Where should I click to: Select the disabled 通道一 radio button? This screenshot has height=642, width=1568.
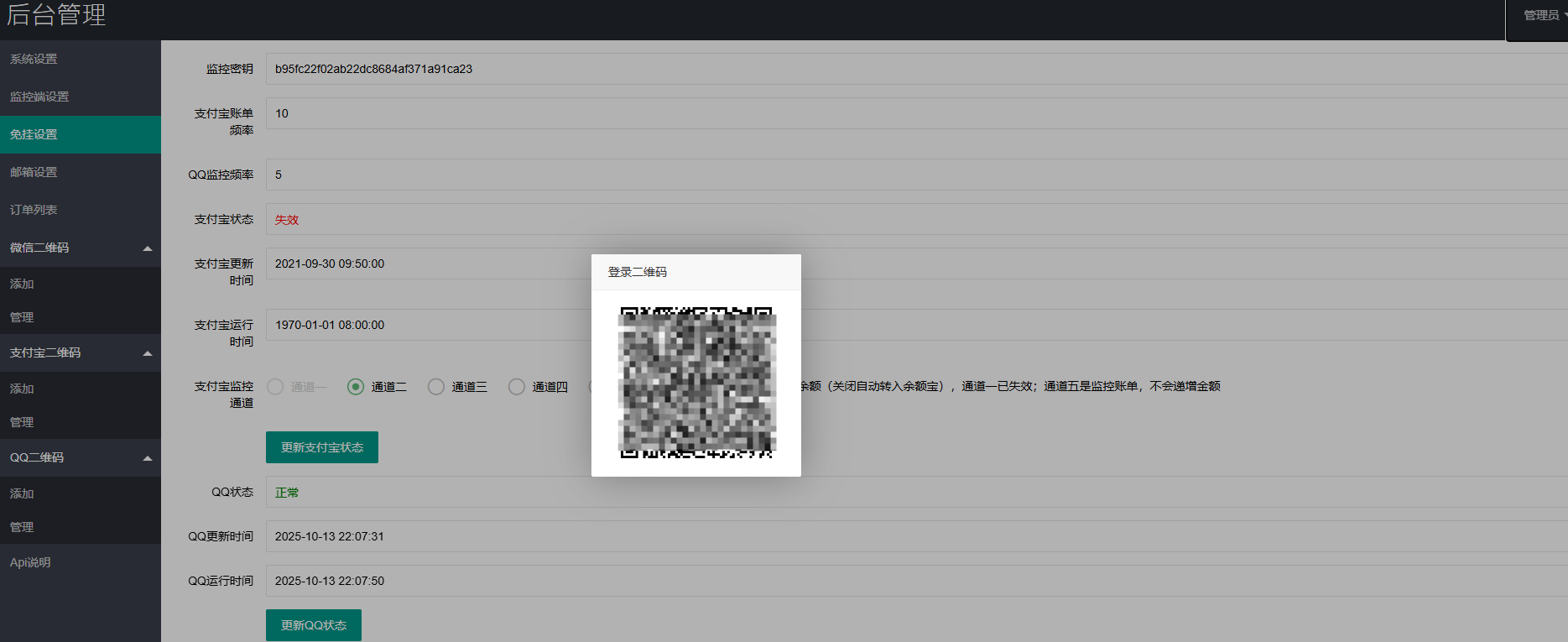[x=275, y=387]
